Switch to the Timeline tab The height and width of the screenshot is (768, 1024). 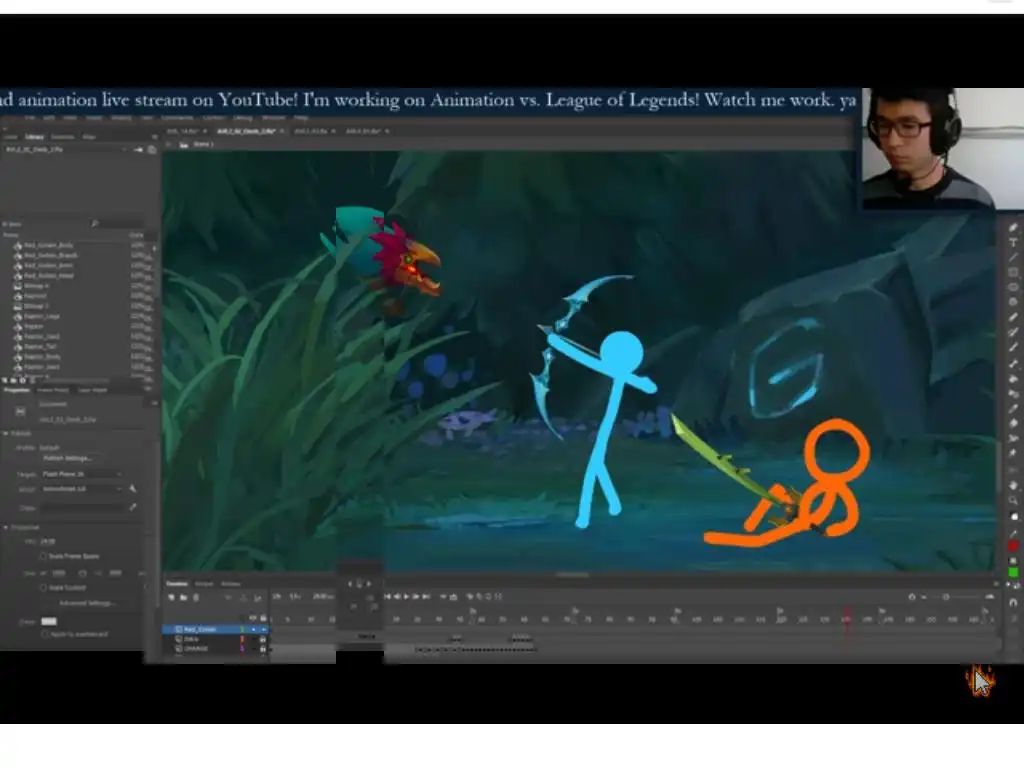point(177,583)
